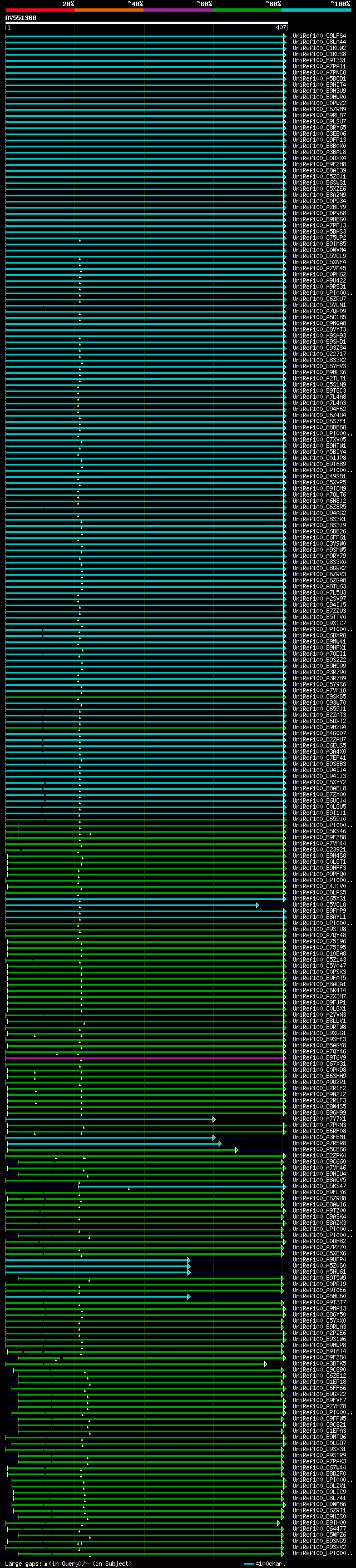Click the purple ~60% identity legend segment
The height and width of the screenshot is (1568, 356).
(179, 10)
